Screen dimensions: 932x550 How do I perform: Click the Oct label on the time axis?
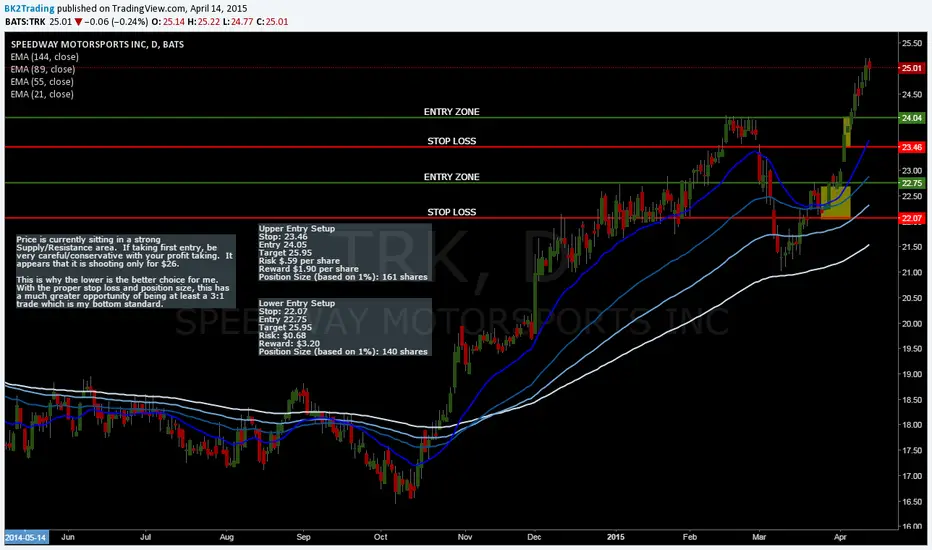point(380,537)
